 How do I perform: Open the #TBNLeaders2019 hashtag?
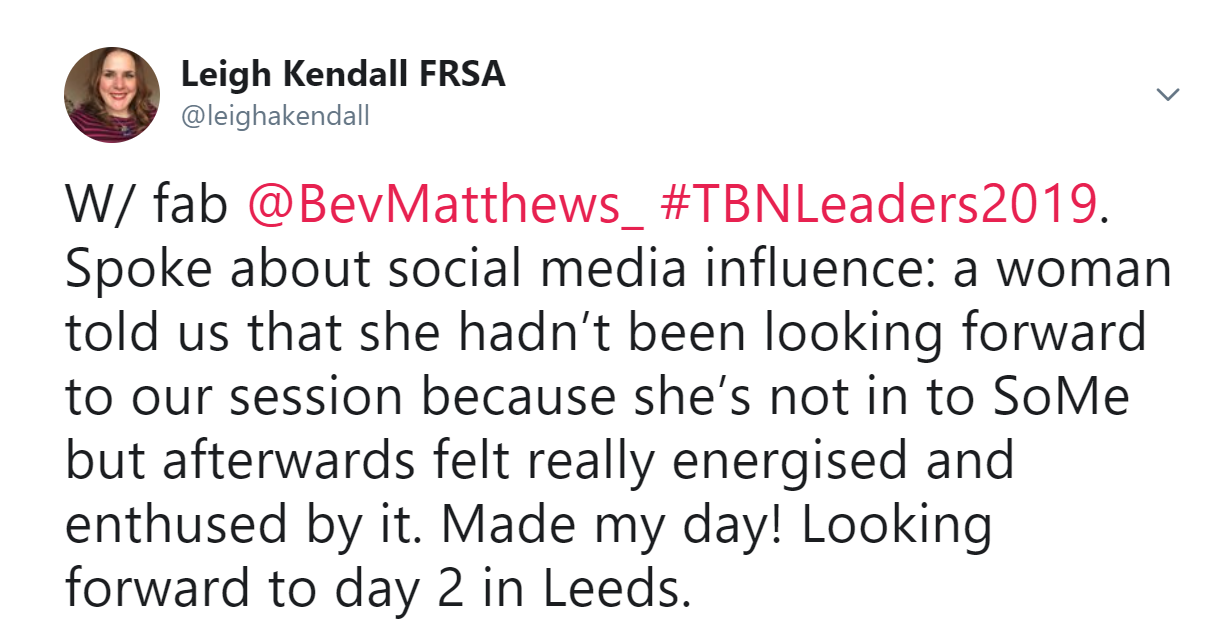pyautogui.click(x=879, y=204)
